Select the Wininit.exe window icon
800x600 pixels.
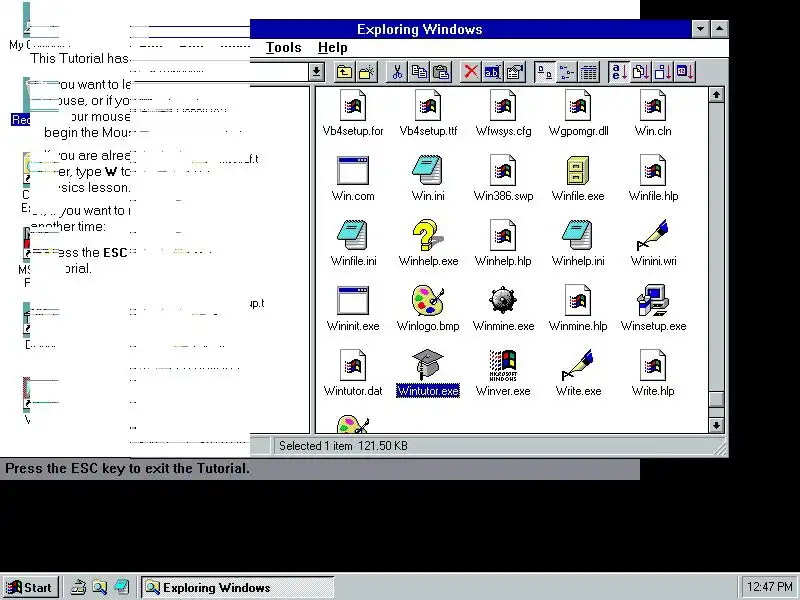click(x=353, y=309)
